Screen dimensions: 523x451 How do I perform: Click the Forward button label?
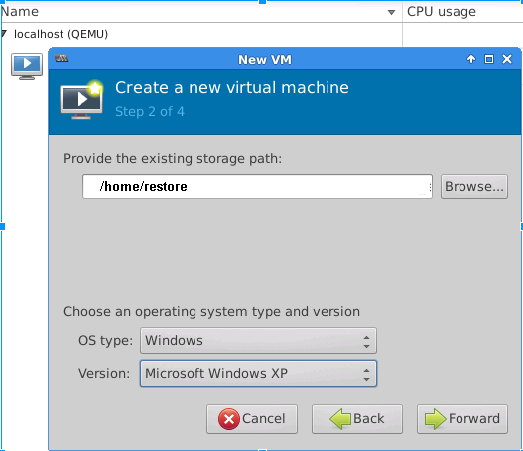coord(474,418)
